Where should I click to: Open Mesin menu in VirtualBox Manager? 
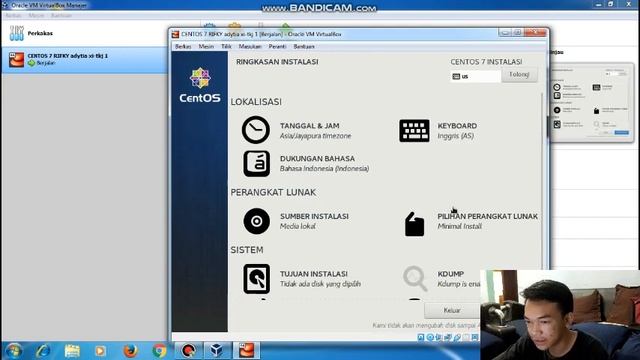coord(36,16)
